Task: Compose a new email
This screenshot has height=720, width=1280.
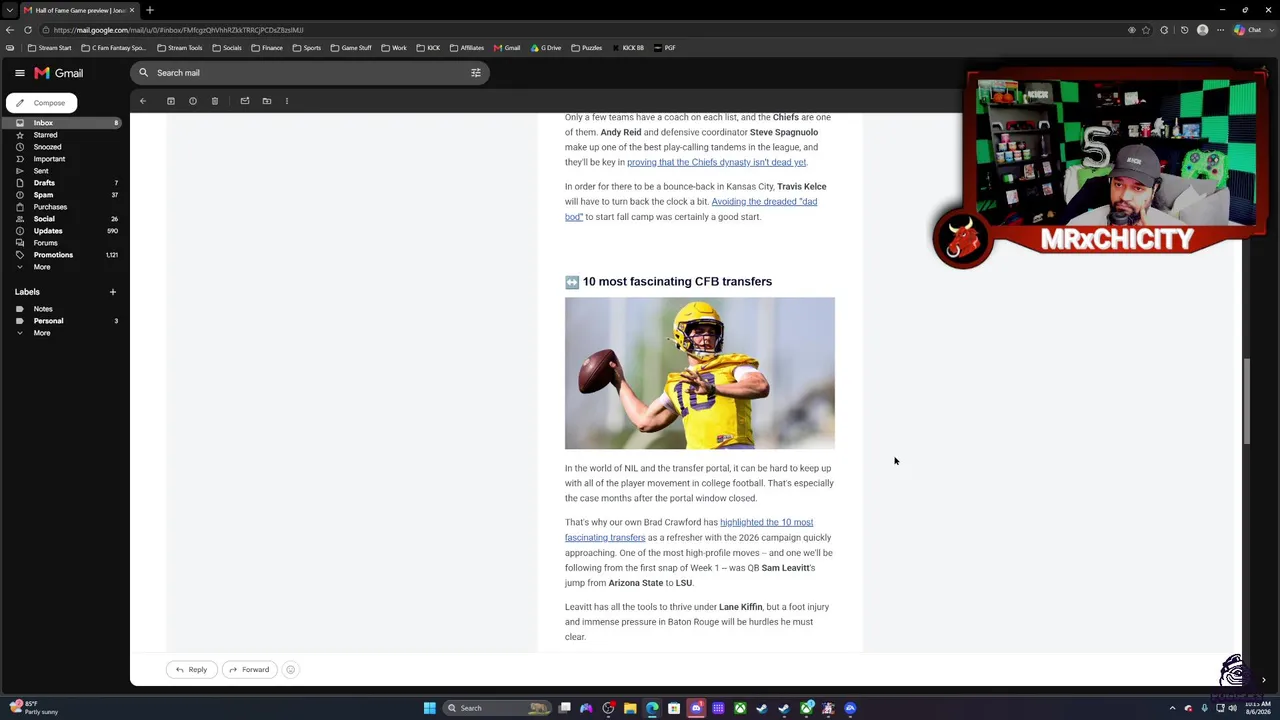Action: pyautogui.click(x=42, y=103)
